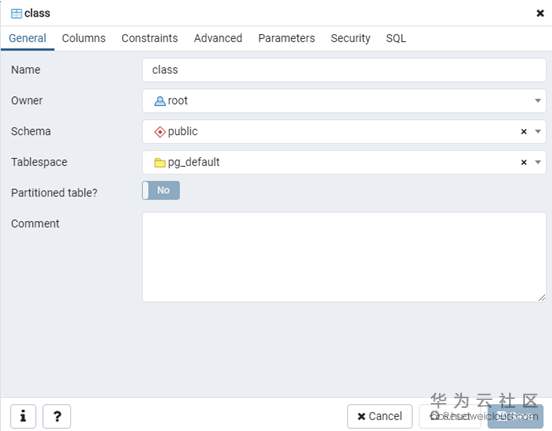This screenshot has height=431, width=552.
Task: Expand the Tablespace dropdown arrow
Action: click(538, 162)
